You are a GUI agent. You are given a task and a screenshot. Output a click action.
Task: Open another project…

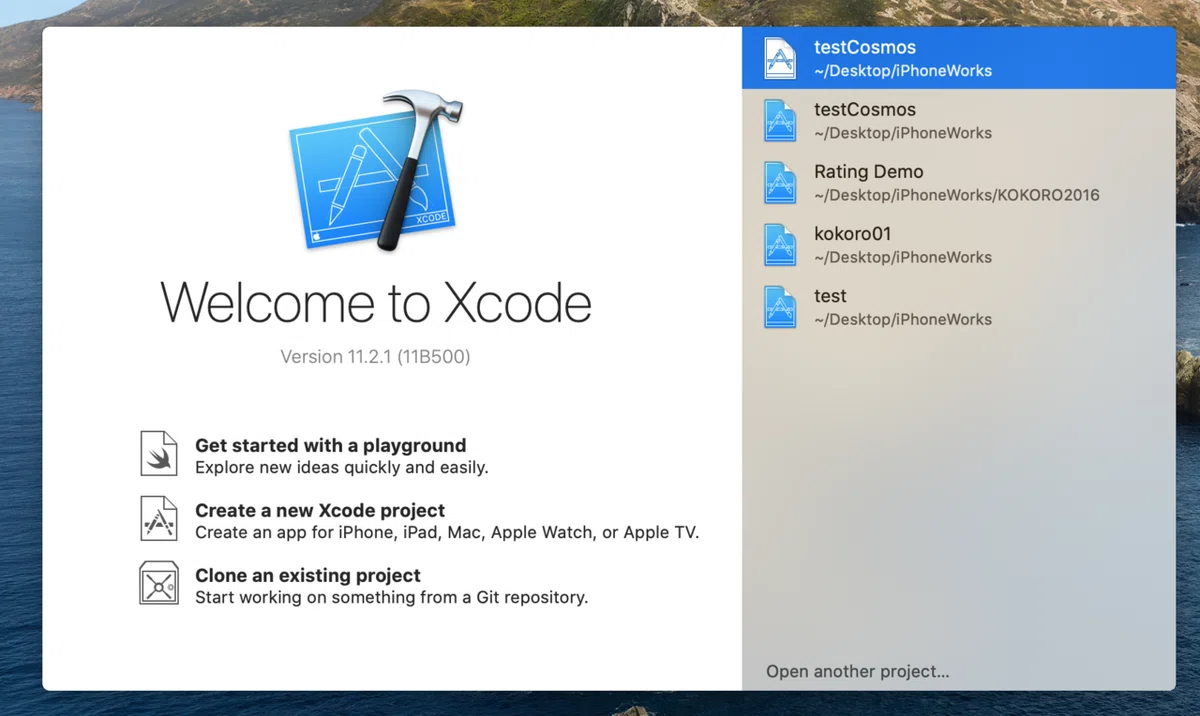pos(858,671)
